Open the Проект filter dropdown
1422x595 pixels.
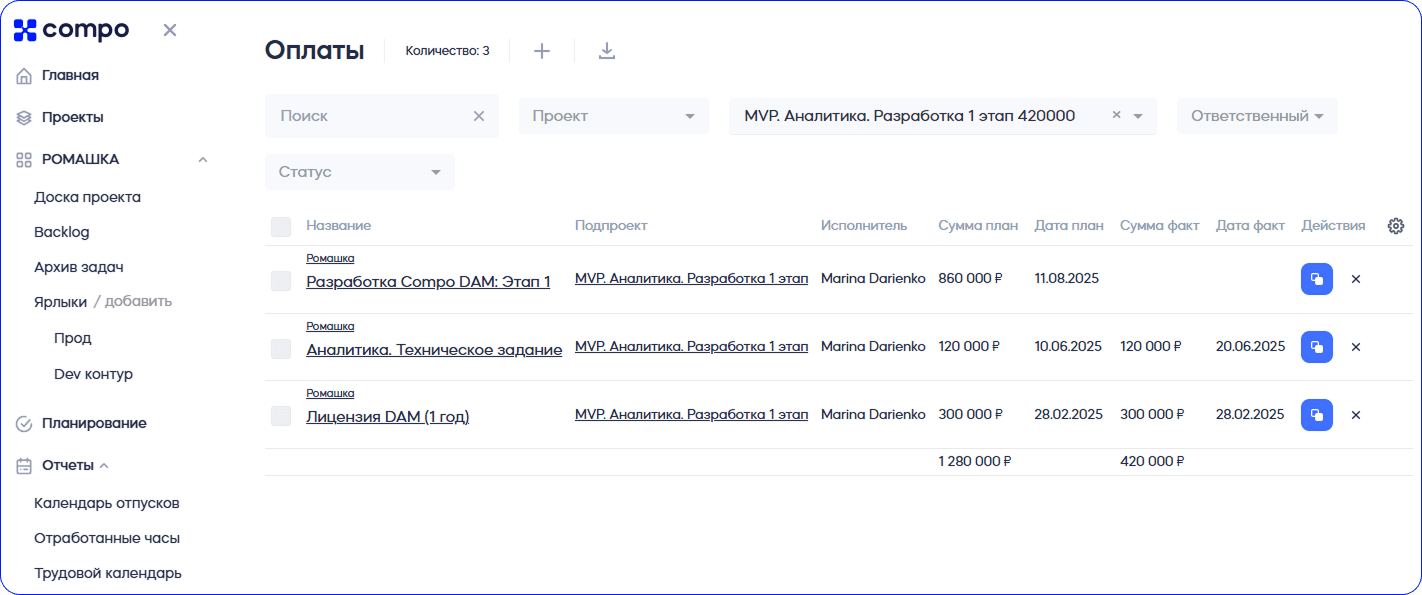[613, 116]
